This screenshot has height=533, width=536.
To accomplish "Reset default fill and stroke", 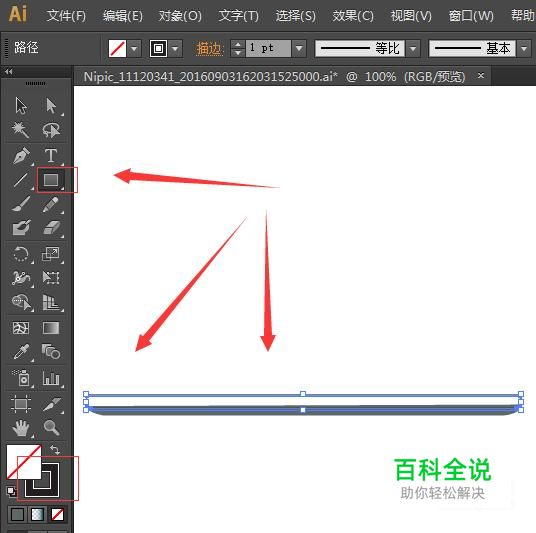I will coord(11,491).
